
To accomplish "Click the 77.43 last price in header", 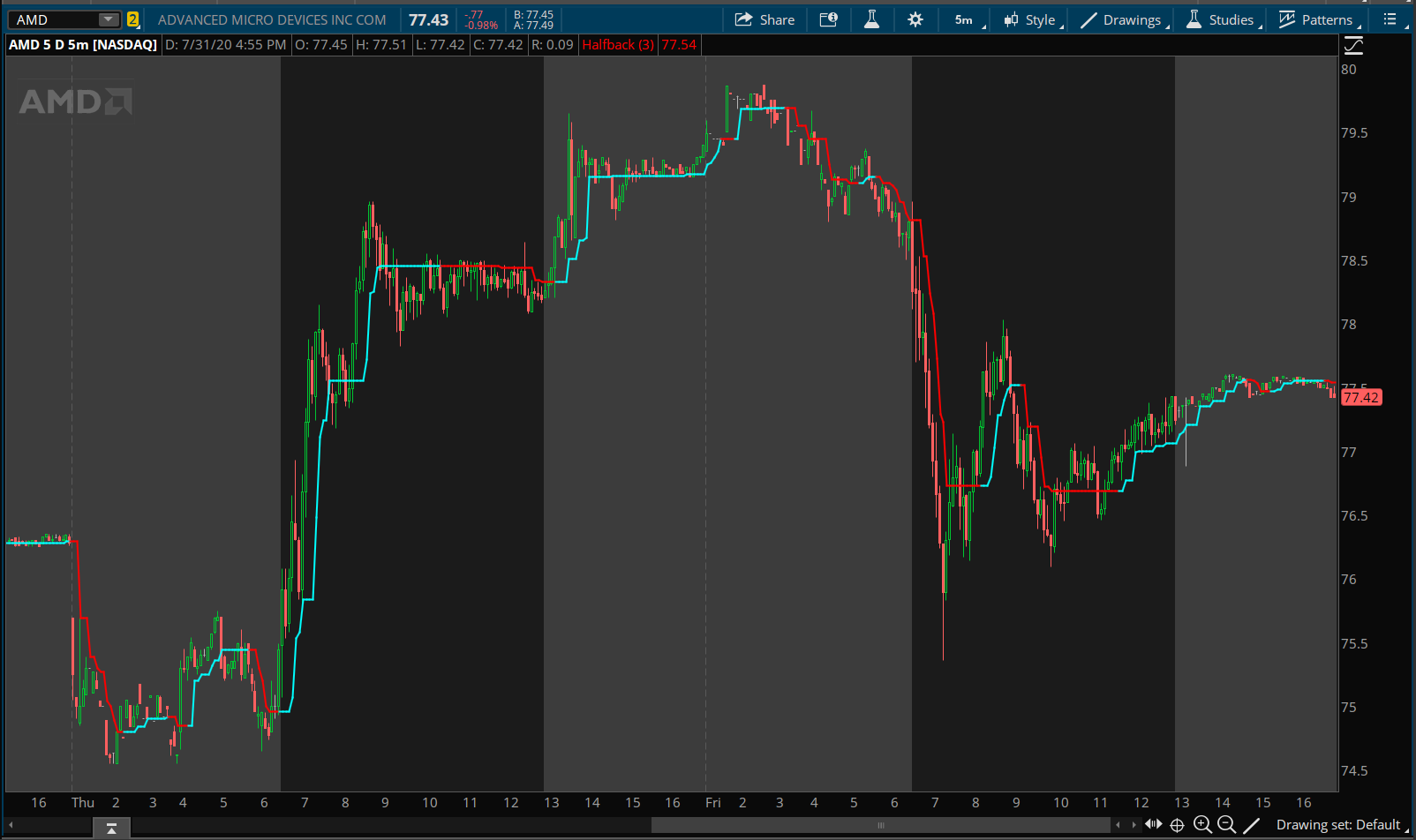I will 428,19.
